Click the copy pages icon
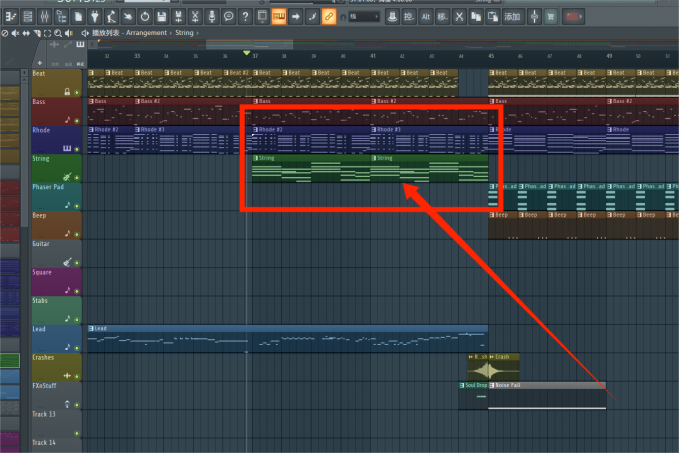The width and height of the screenshot is (679, 453). pos(476,17)
